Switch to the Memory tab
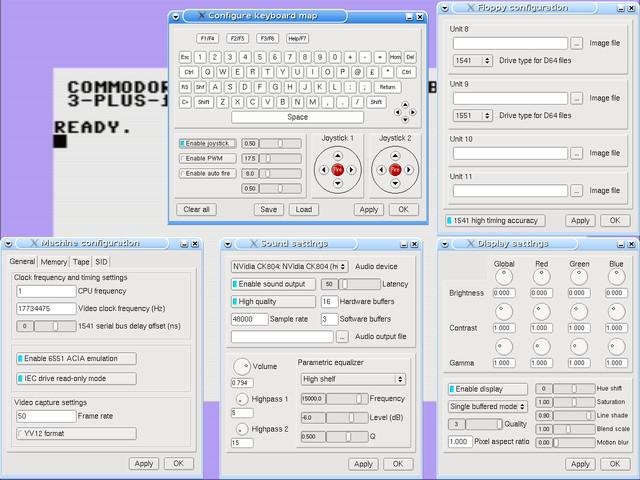This screenshot has width=640, height=480. [53, 262]
